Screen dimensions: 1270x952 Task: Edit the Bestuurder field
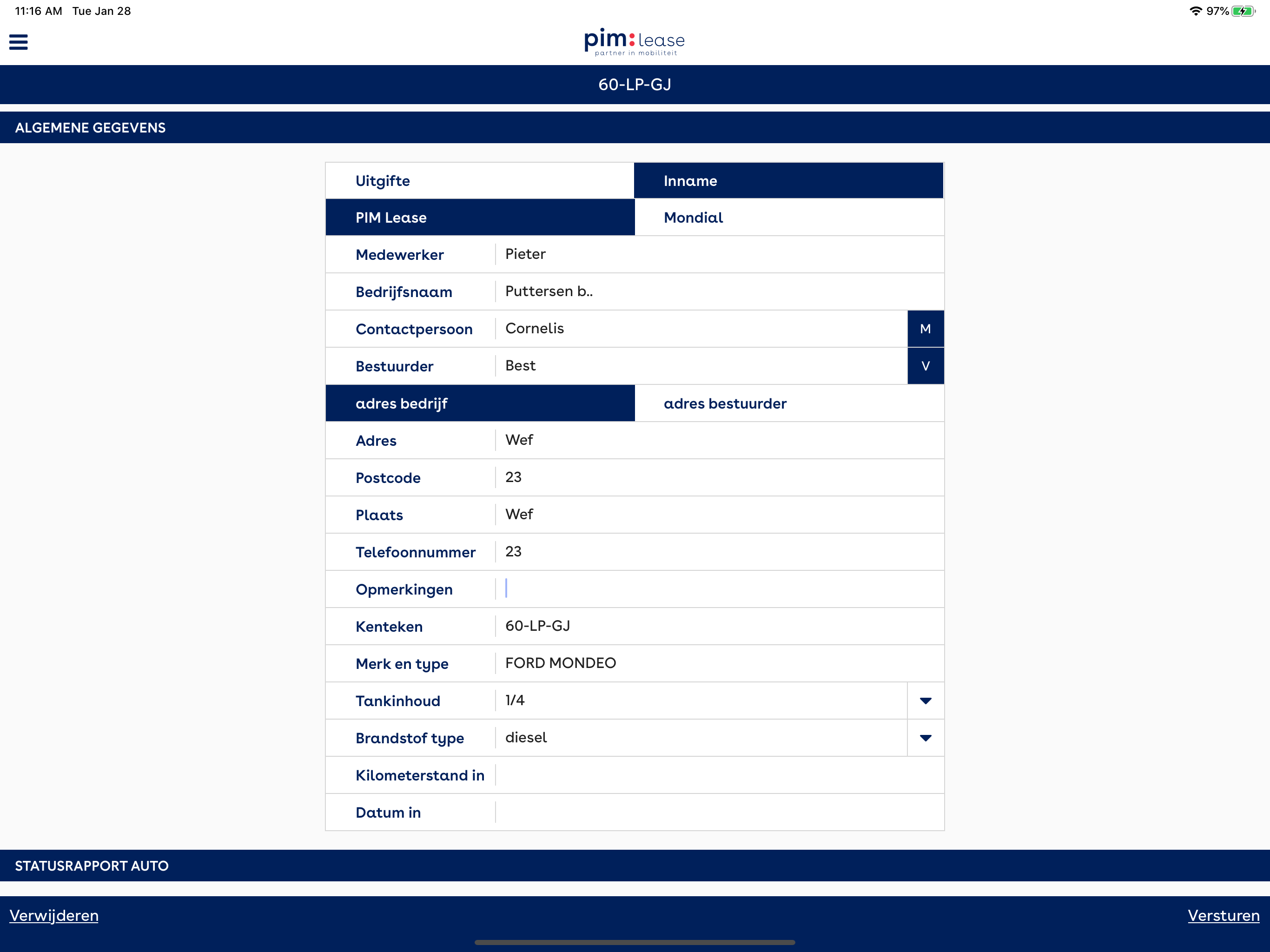pyautogui.click(x=701, y=366)
